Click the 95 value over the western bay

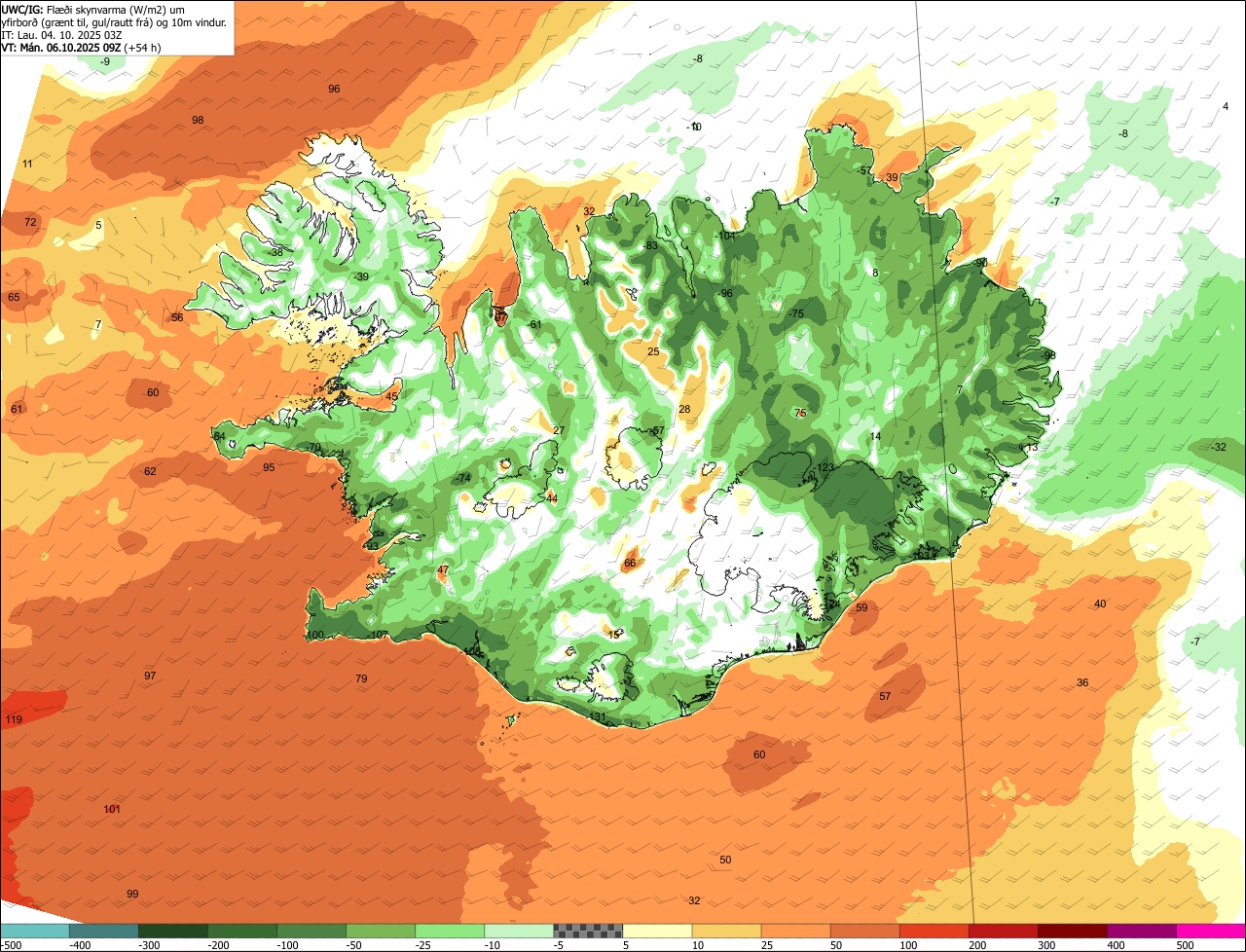pyautogui.click(x=269, y=467)
